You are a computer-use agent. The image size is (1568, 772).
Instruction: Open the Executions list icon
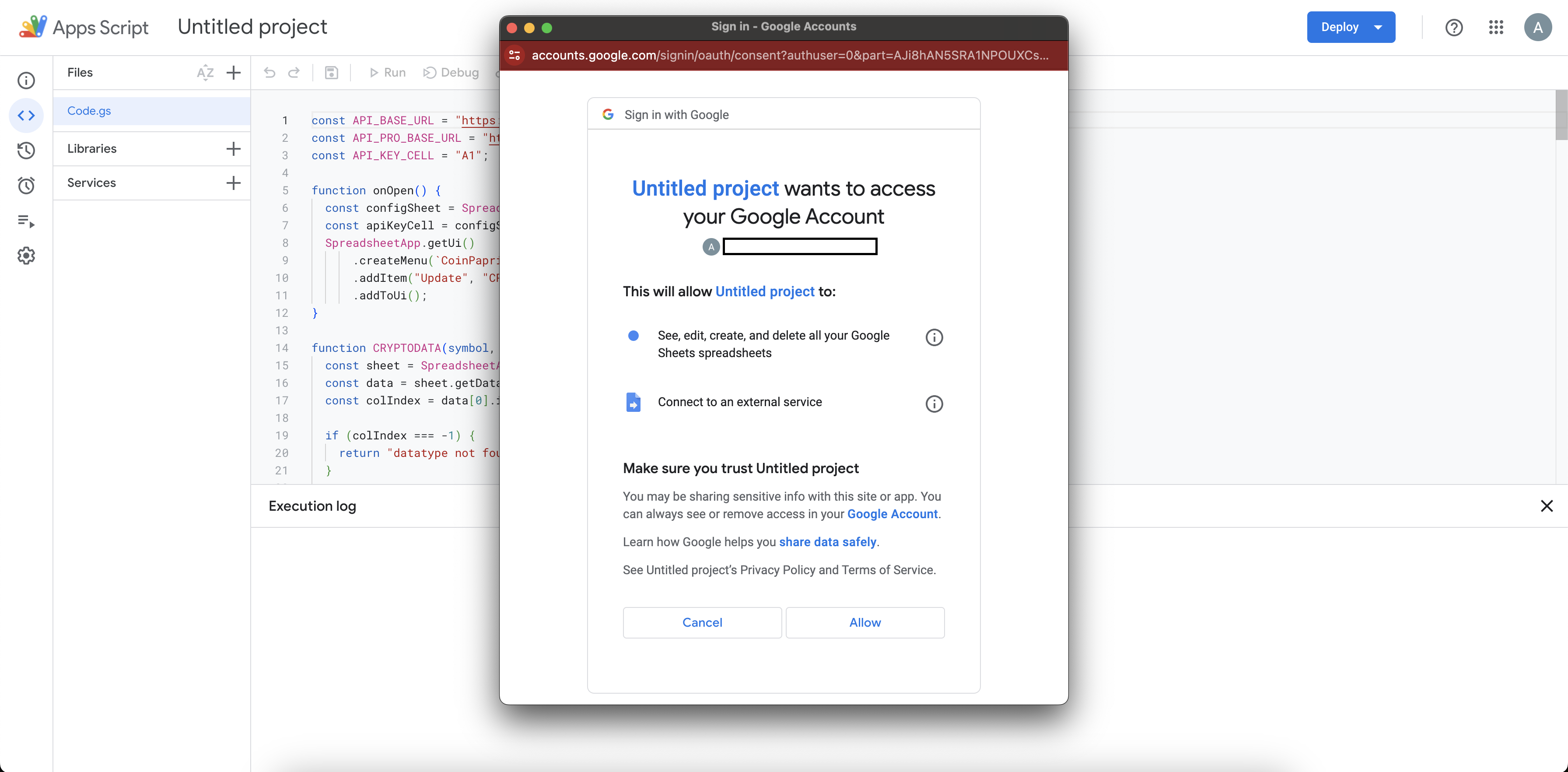point(26,221)
